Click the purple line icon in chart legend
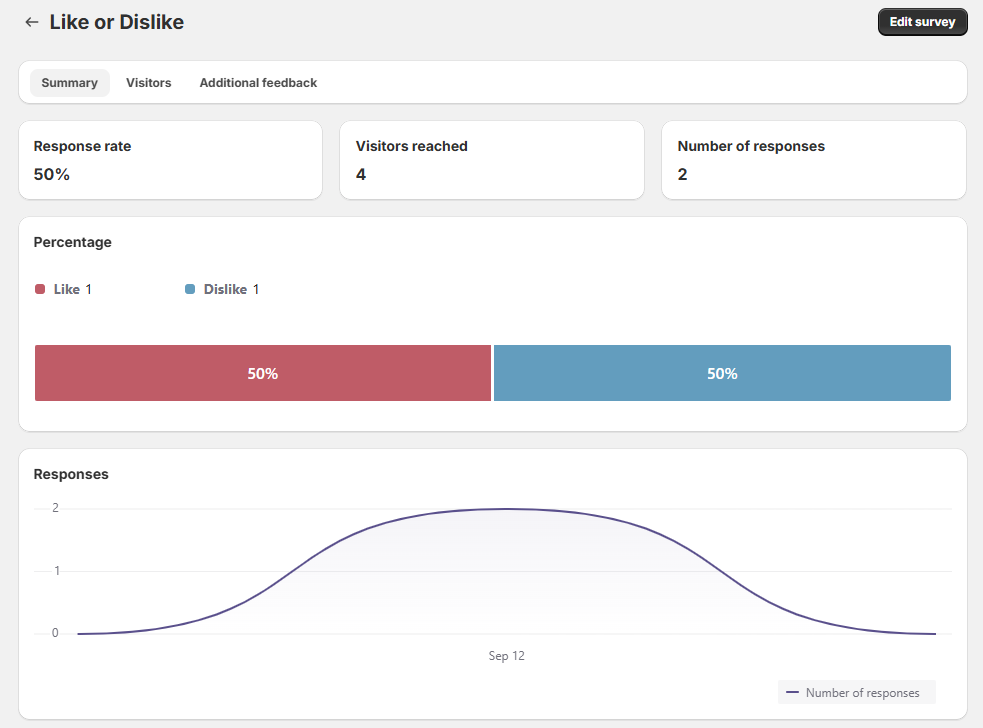983x728 pixels. click(x=793, y=692)
